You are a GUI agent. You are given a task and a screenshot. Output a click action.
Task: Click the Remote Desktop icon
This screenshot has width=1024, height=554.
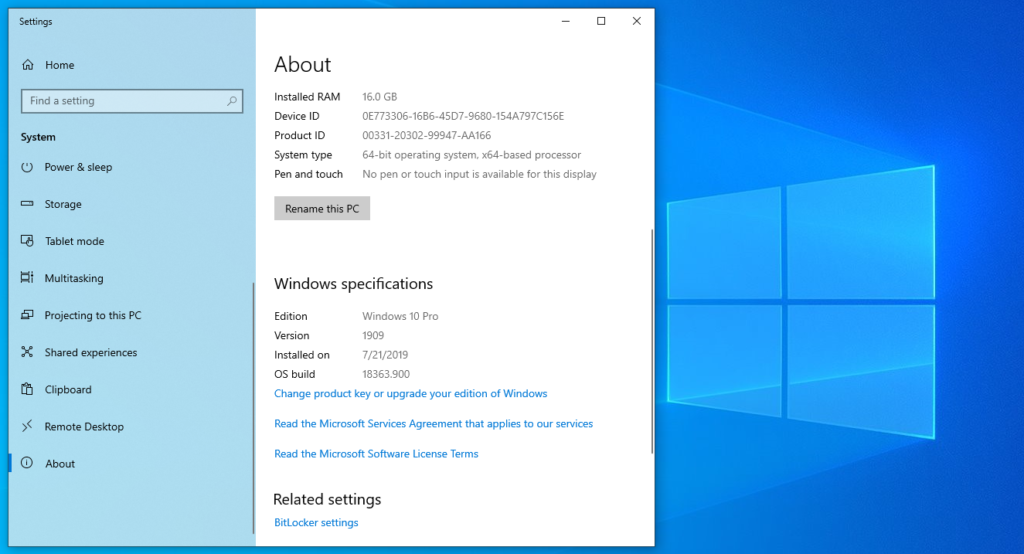pos(27,426)
